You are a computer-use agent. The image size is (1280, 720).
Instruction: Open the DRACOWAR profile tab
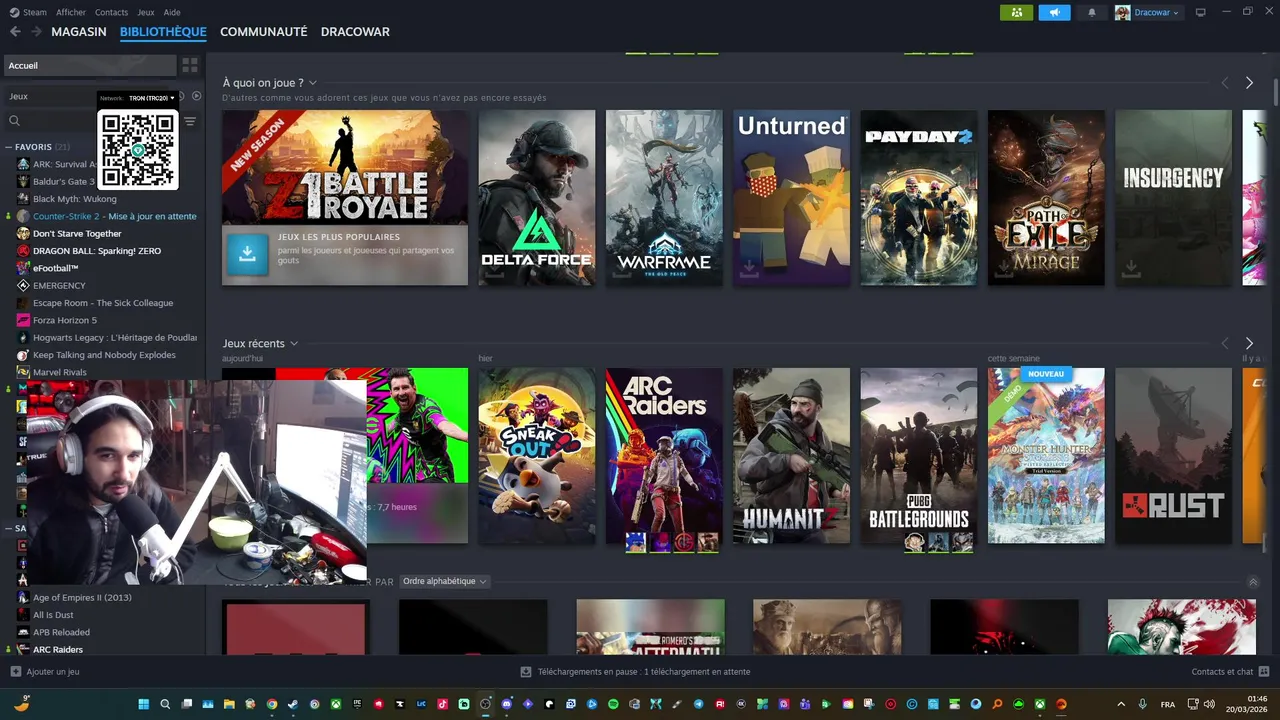(355, 32)
